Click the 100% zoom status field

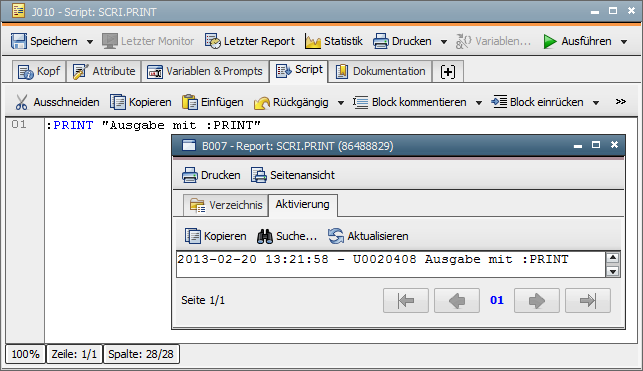tap(25, 354)
